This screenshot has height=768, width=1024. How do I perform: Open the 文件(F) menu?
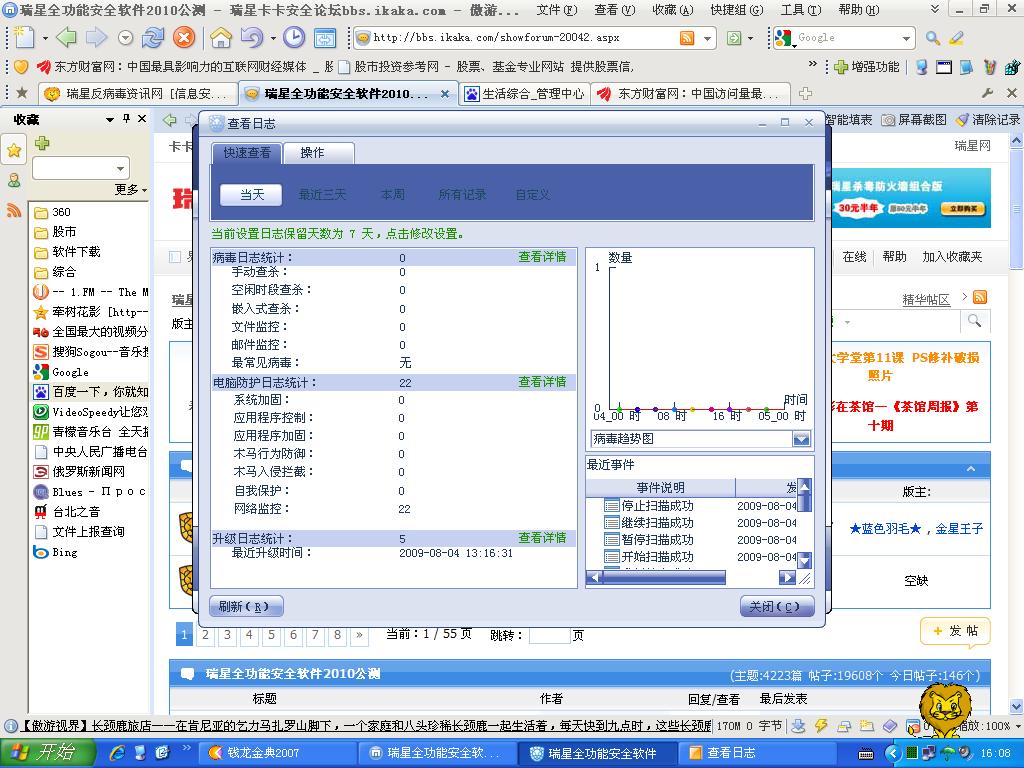558,10
